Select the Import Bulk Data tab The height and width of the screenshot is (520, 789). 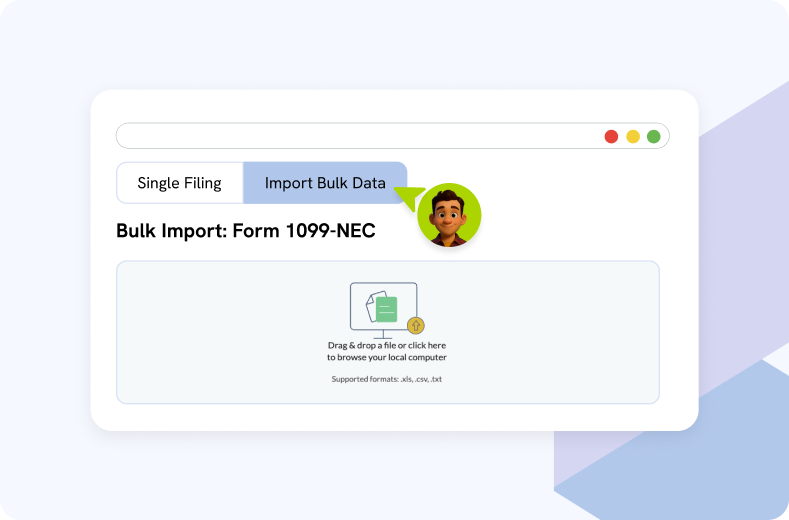[x=325, y=183]
